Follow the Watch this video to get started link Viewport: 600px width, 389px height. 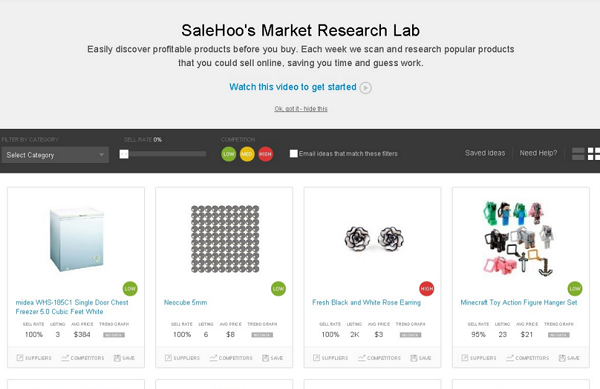[x=293, y=87]
